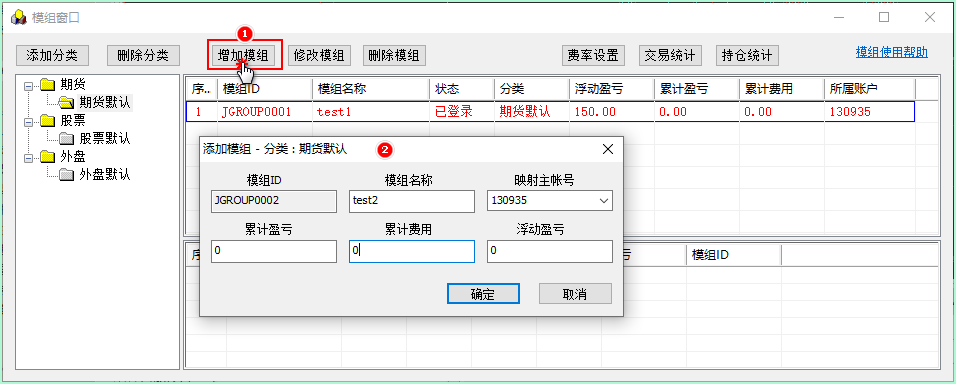Screen dimensions: 956x384
Task: Close the 添加模组 dialog
Action: coord(607,149)
